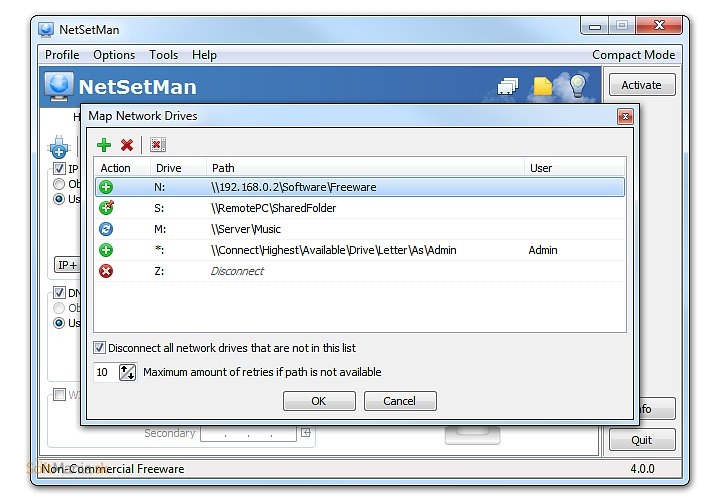Click the IP+ button

coord(68,265)
